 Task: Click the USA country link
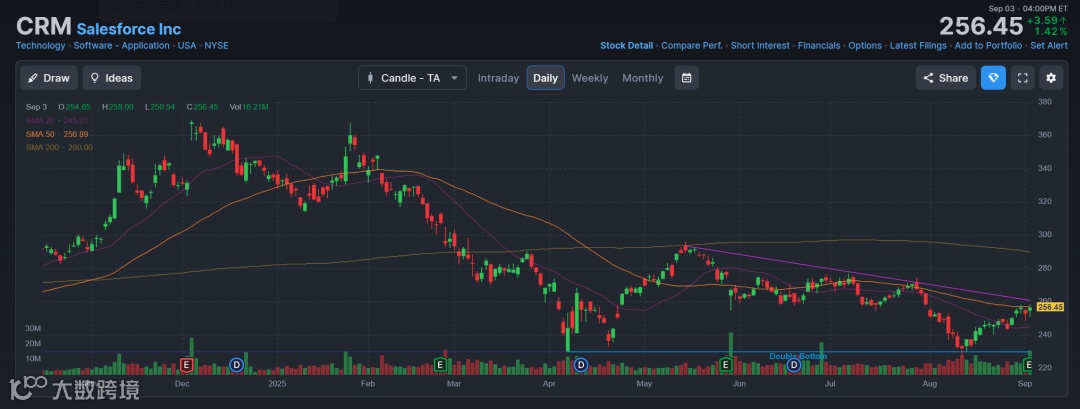187,45
